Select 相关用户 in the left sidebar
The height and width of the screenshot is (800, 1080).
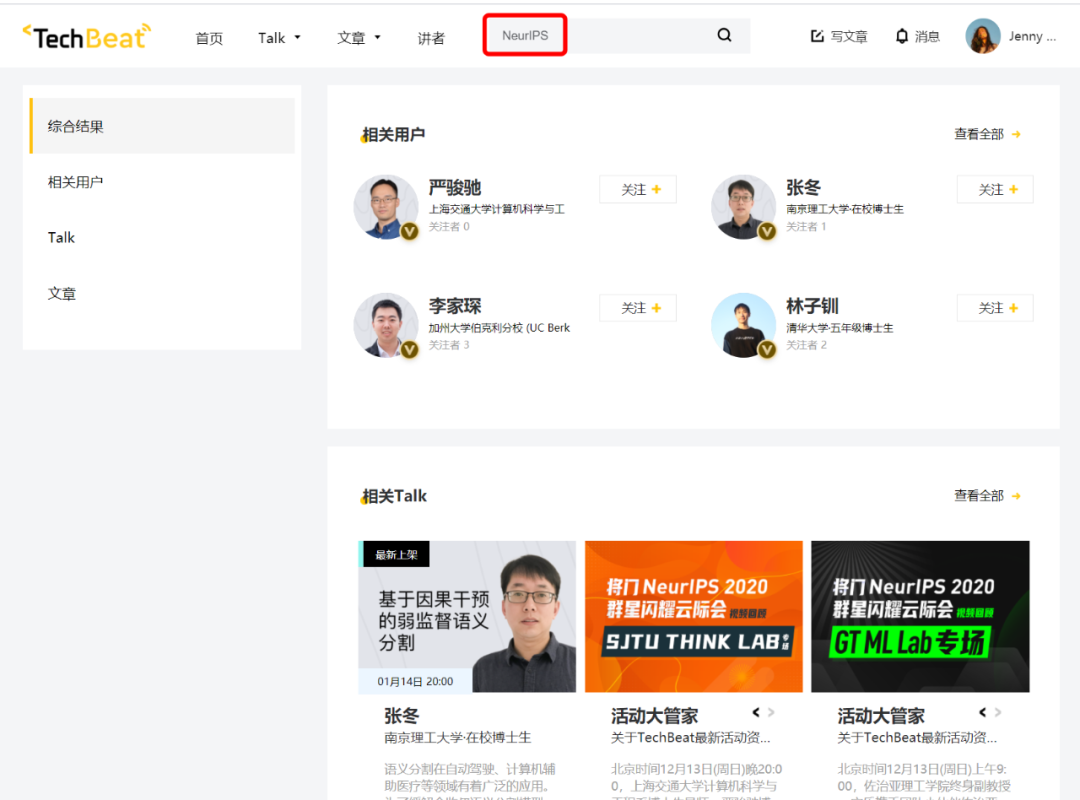point(76,182)
